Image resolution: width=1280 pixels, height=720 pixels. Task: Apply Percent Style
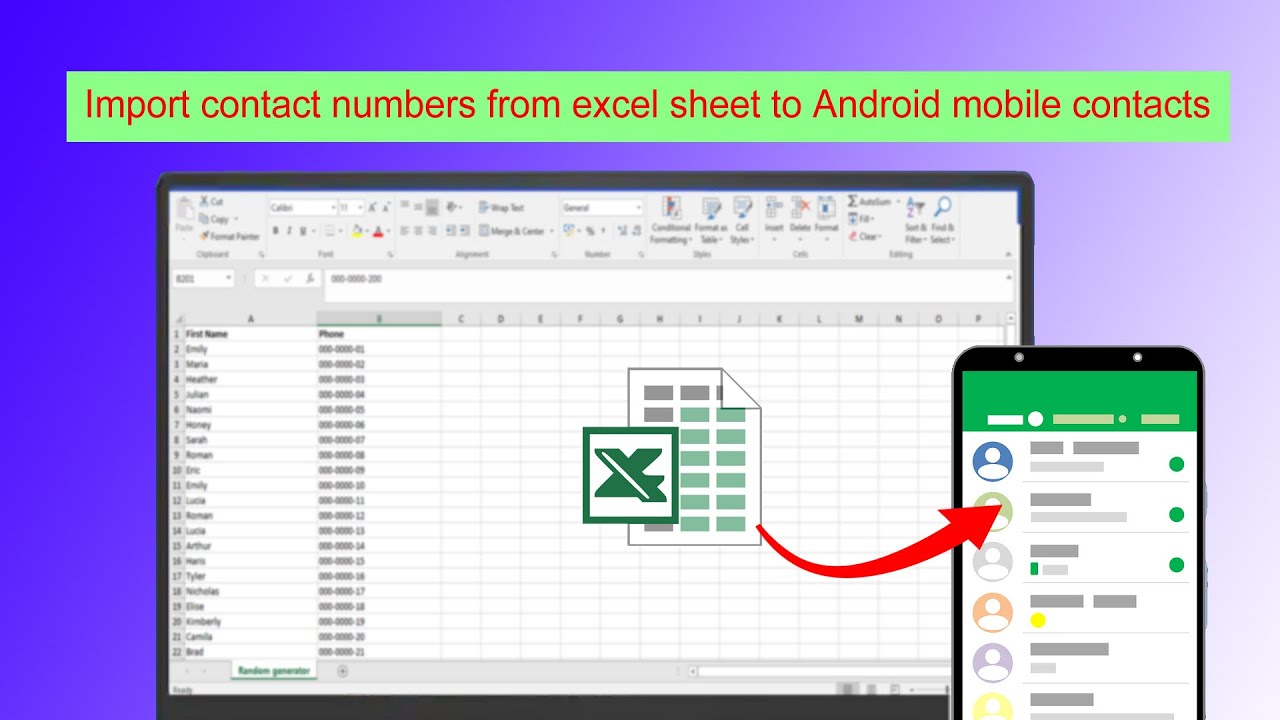coord(590,231)
